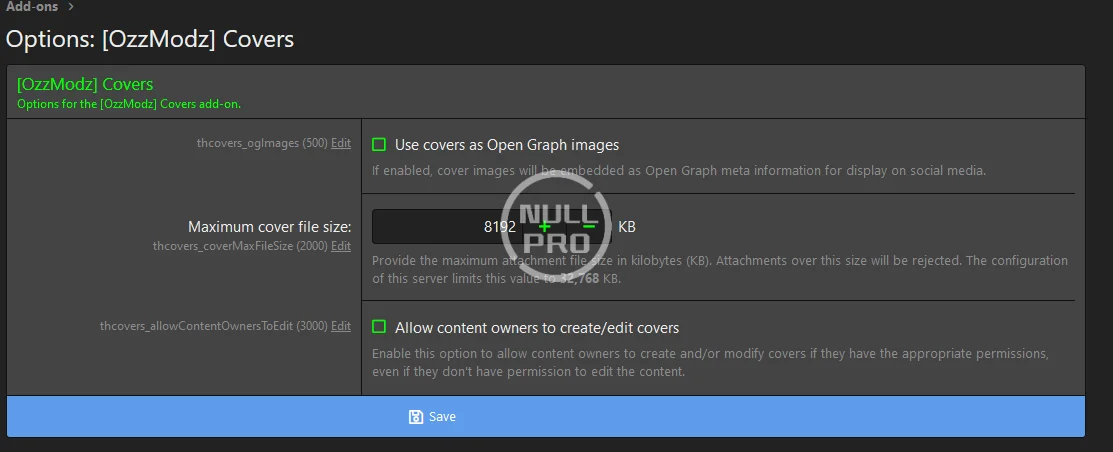
Task: Click the 'Use covers as Open Graph images' label
Action: click(506, 145)
